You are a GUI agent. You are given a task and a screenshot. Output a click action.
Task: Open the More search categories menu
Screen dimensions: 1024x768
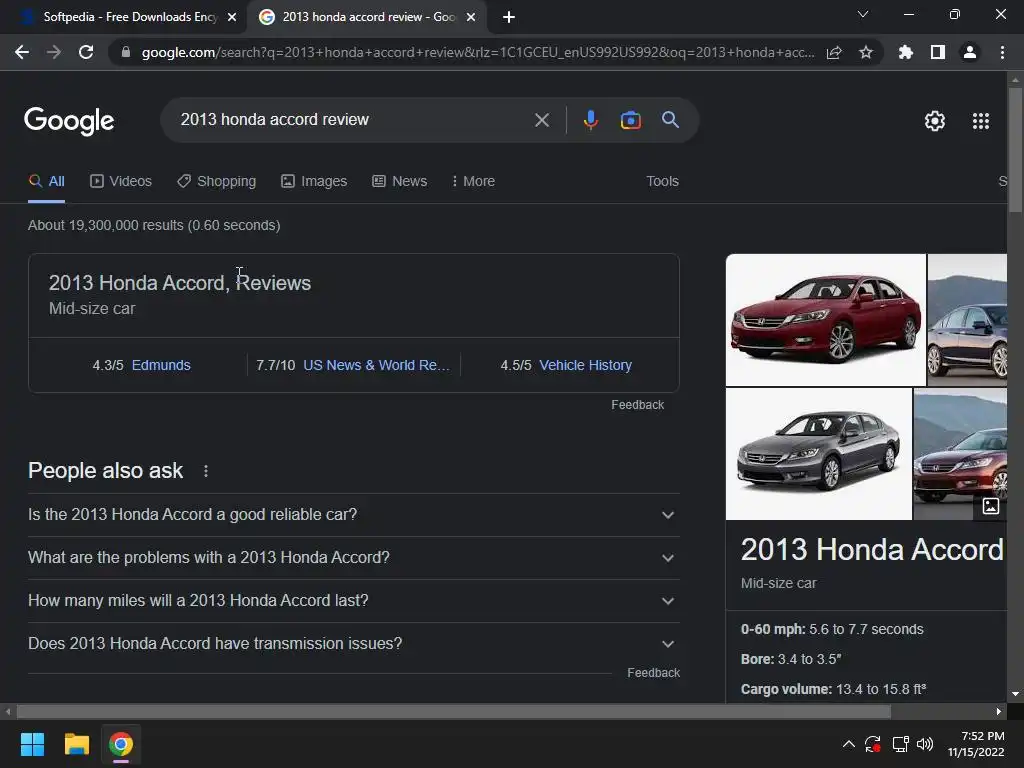point(473,182)
